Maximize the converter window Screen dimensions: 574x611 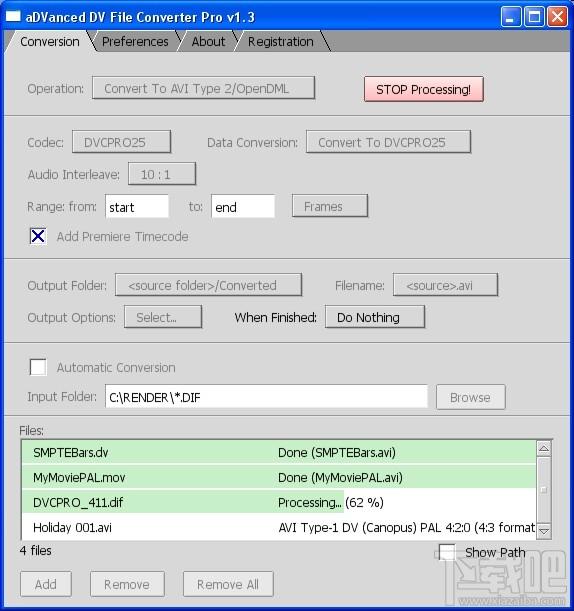click(534, 16)
